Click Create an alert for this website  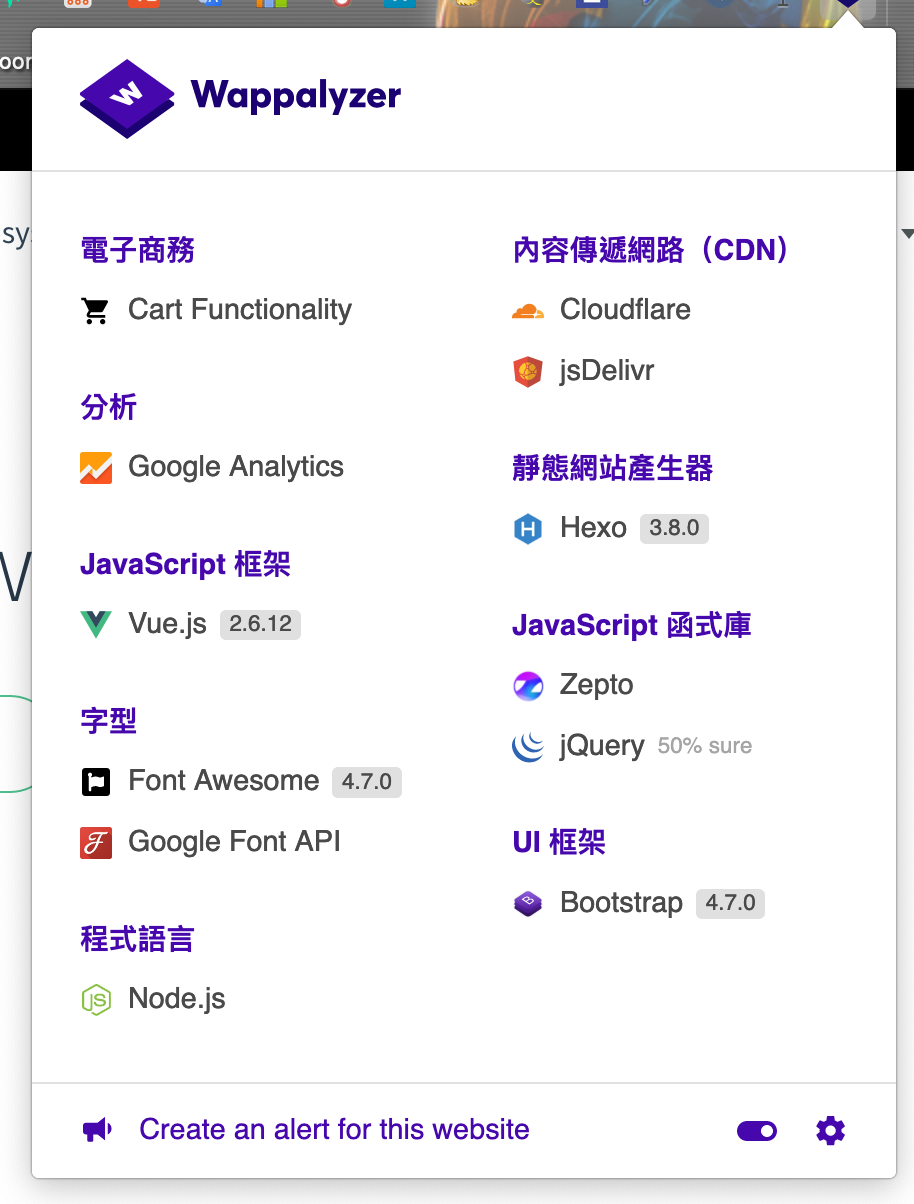[334, 1130]
